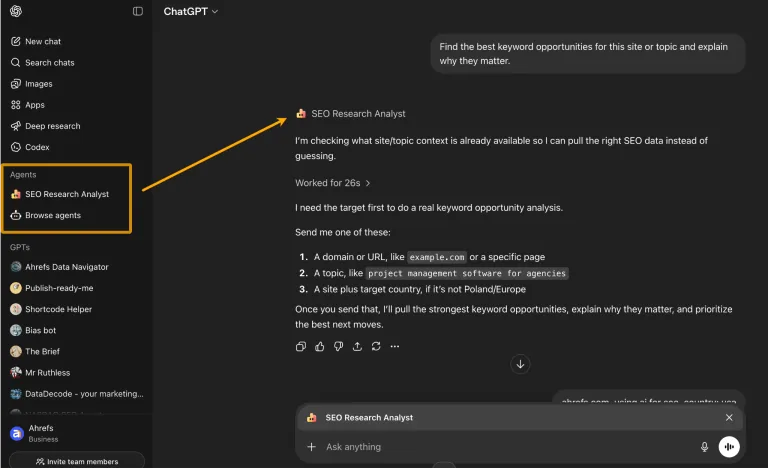Viewport: 768px width, 468px height.
Task: Give thumbs up to response
Action: pos(319,346)
